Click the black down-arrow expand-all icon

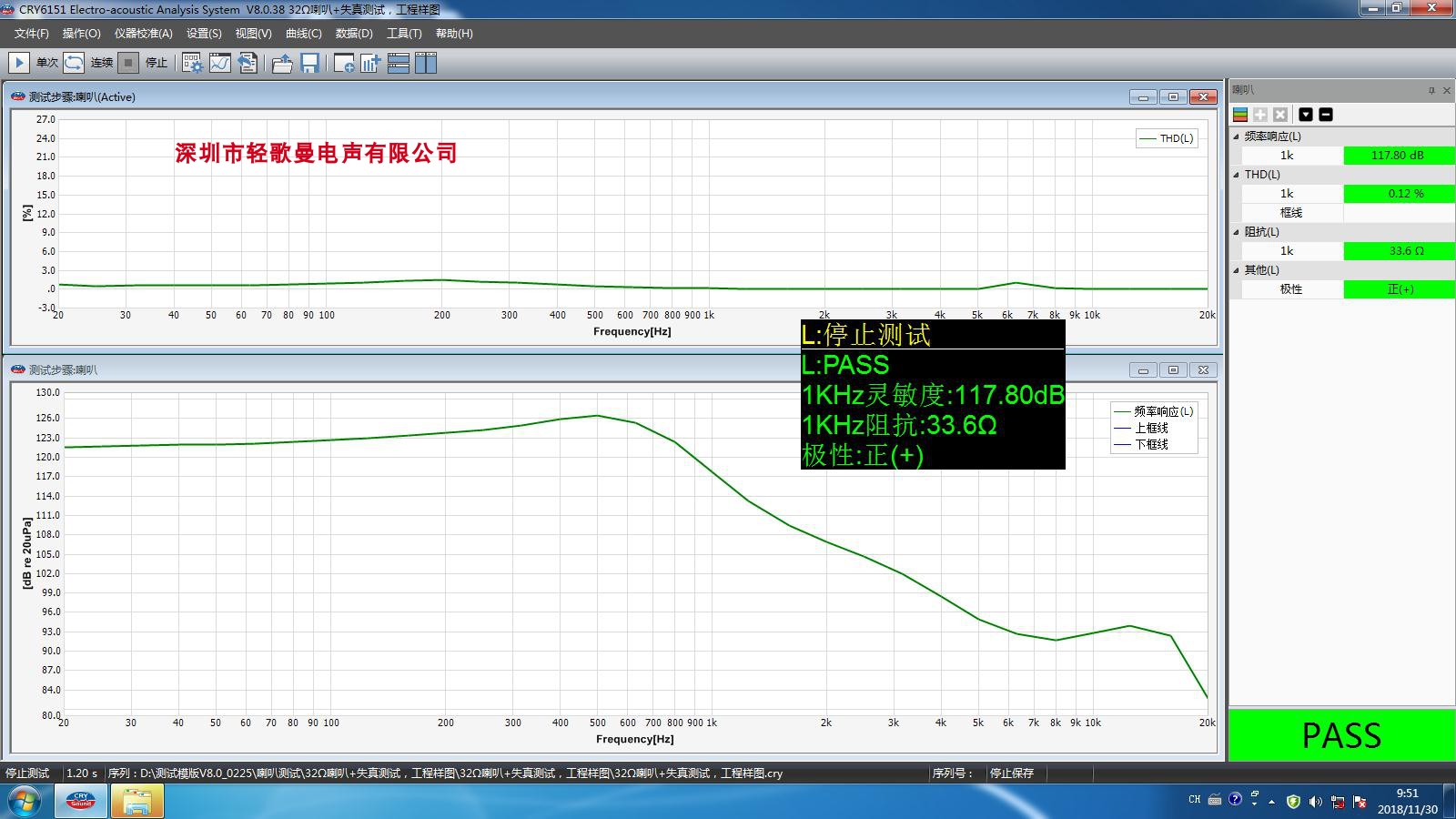click(1306, 115)
